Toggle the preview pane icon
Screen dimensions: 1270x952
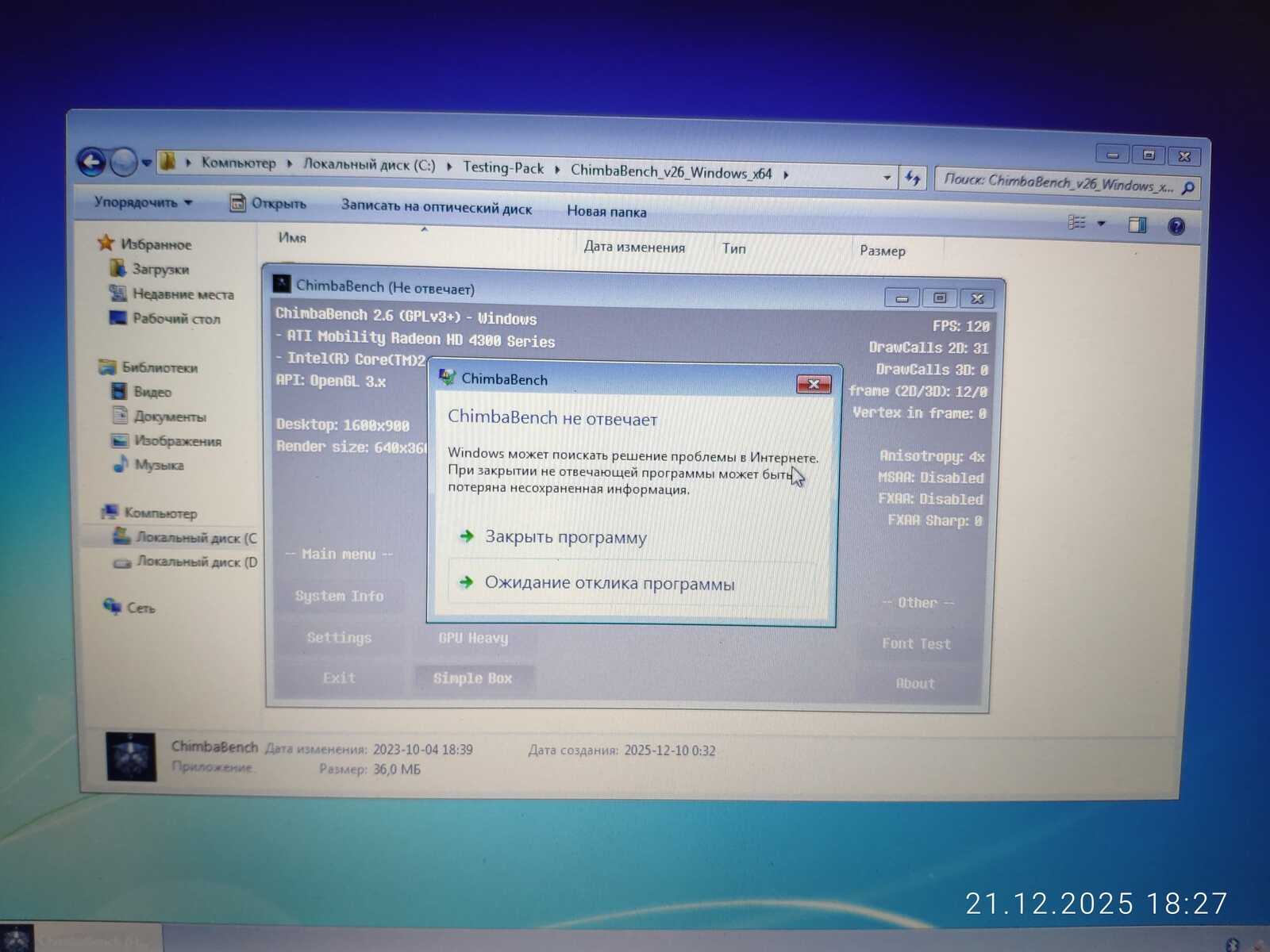pyautogui.click(x=1137, y=225)
